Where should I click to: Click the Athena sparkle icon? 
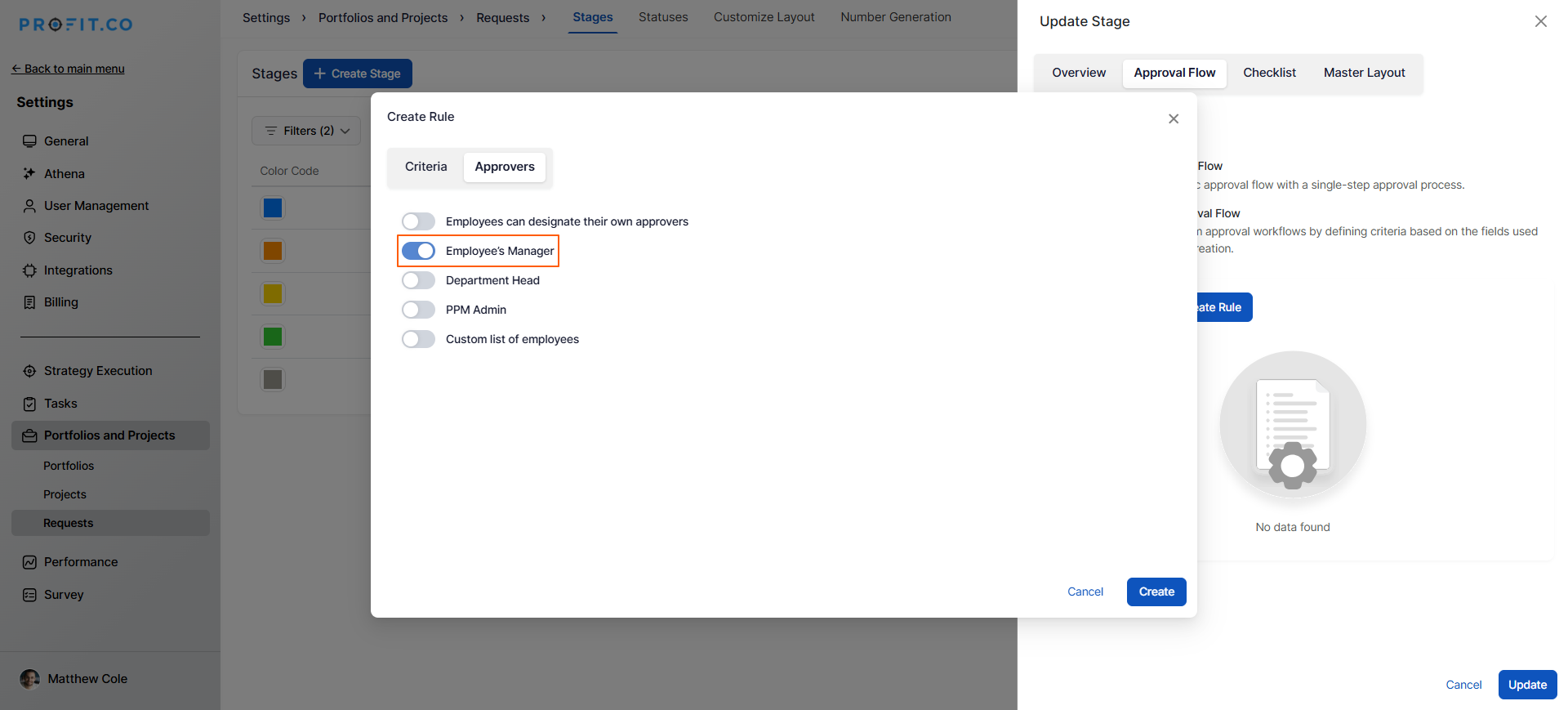(29, 173)
